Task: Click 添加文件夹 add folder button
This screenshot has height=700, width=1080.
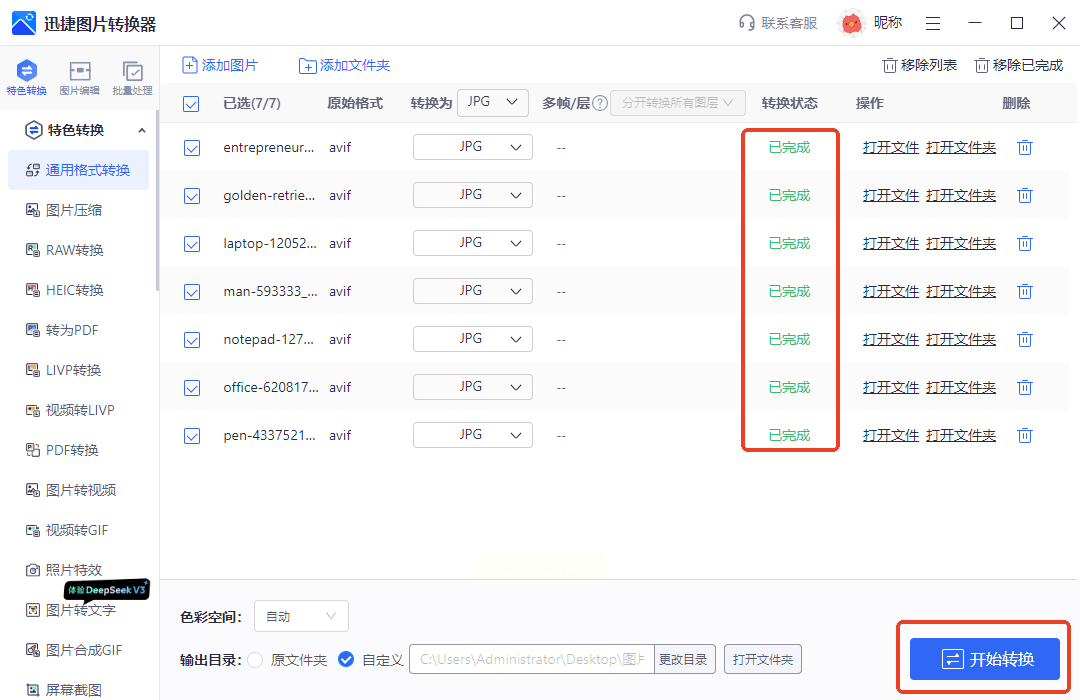Action: pyautogui.click(x=344, y=65)
